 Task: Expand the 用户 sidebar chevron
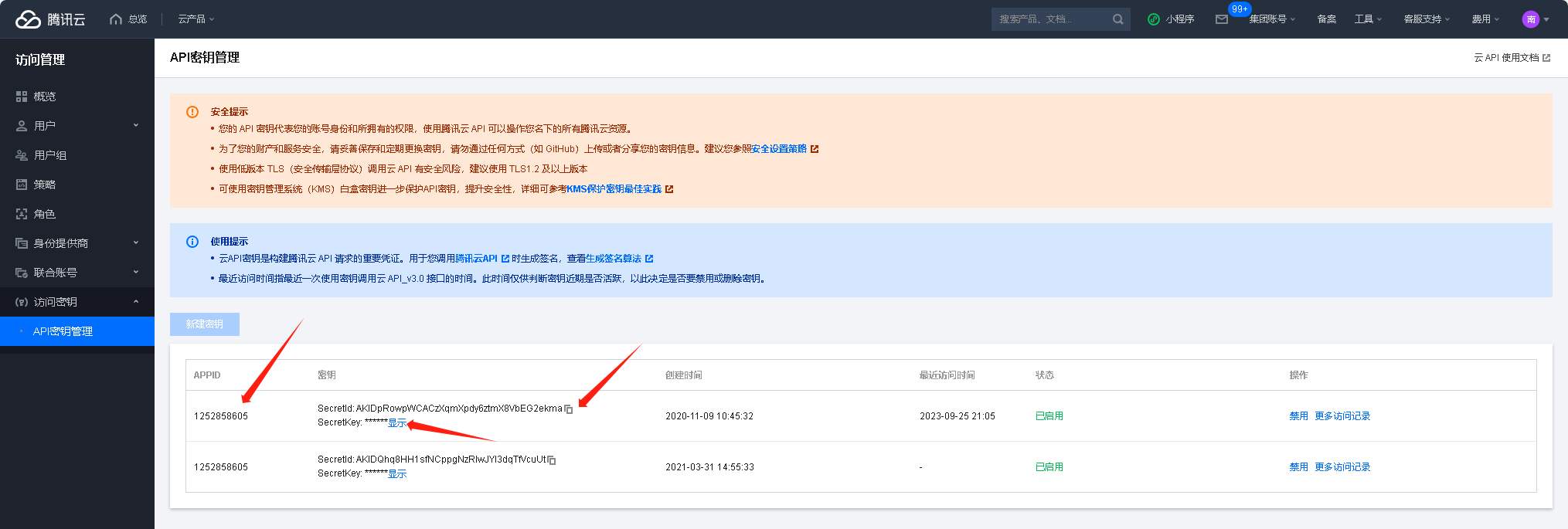point(136,125)
